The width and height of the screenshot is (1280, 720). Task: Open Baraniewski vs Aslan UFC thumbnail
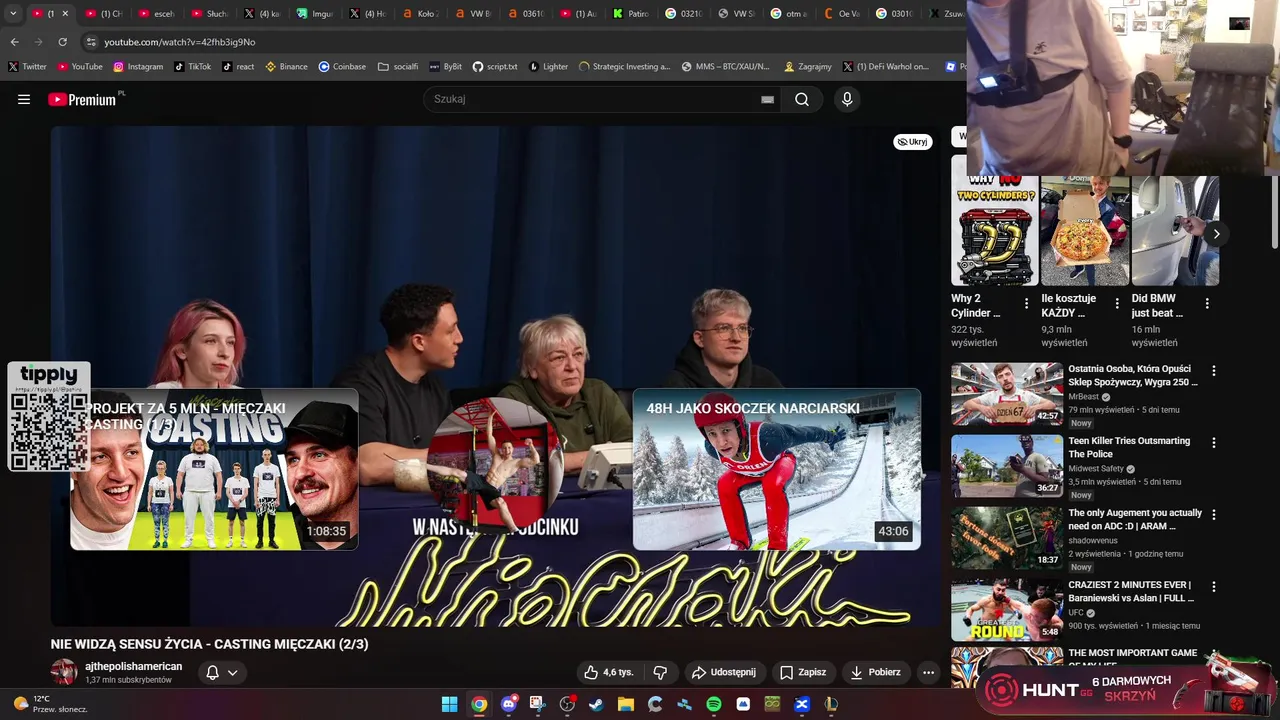point(1007,610)
